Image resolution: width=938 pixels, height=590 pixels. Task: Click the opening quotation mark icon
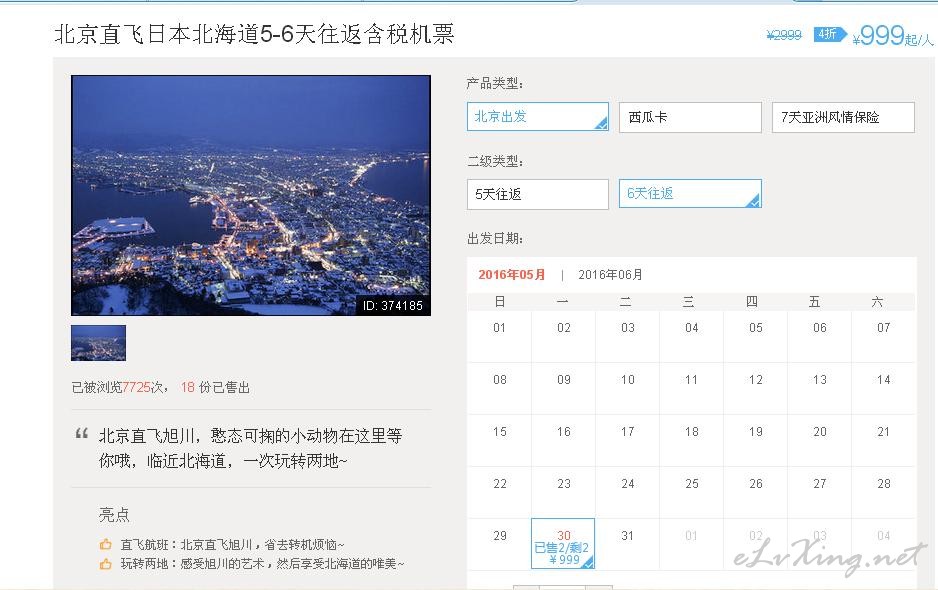[82, 433]
